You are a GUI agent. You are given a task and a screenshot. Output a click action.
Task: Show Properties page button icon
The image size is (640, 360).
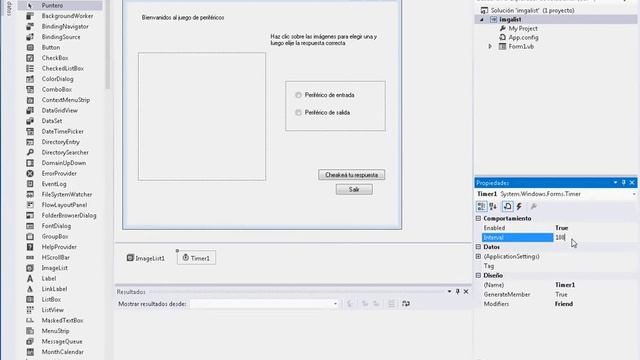click(x=507, y=207)
